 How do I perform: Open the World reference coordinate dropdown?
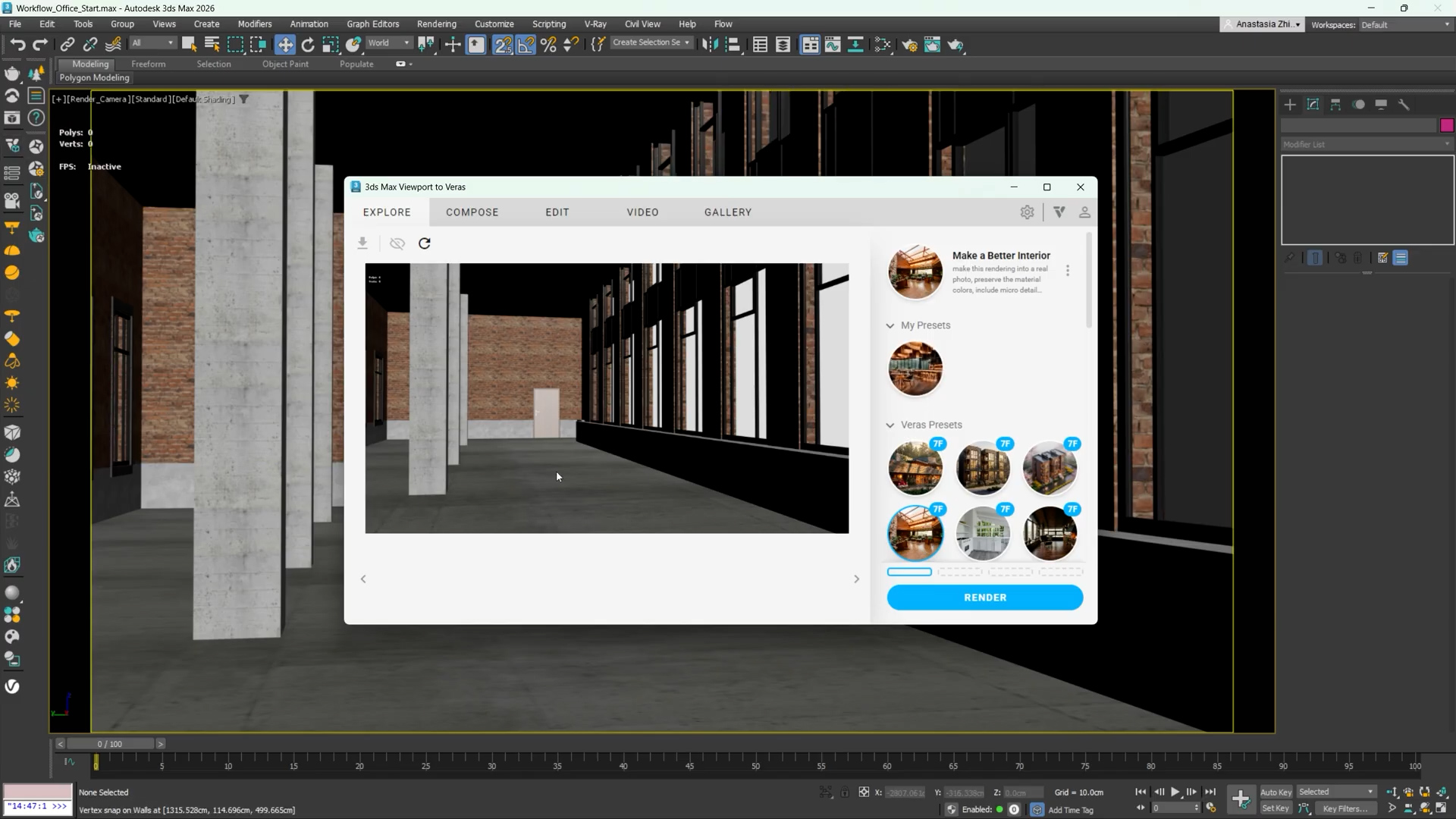click(389, 43)
